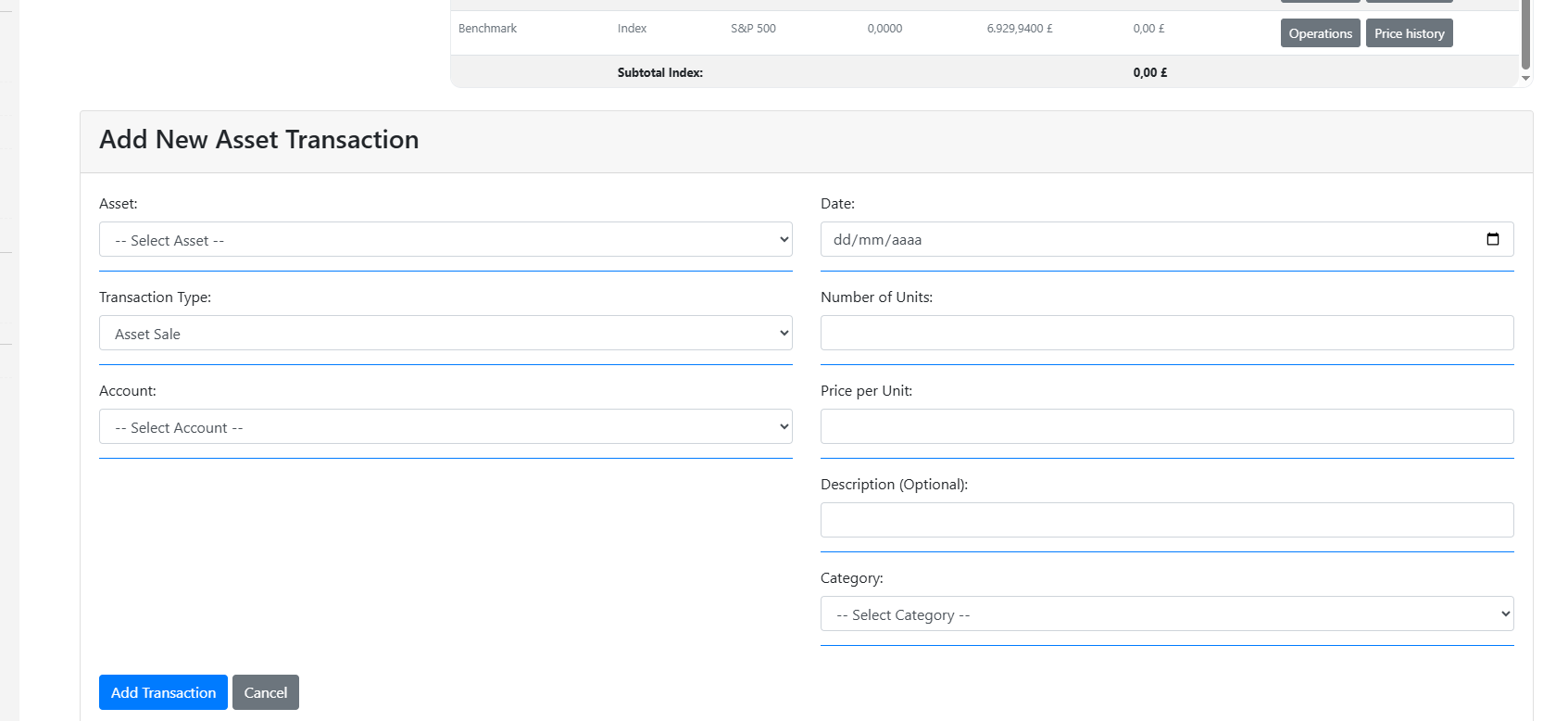Select the 'Add New Asset Transaction' heading
The width and height of the screenshot is (1568, 721).
coord(259,139)
